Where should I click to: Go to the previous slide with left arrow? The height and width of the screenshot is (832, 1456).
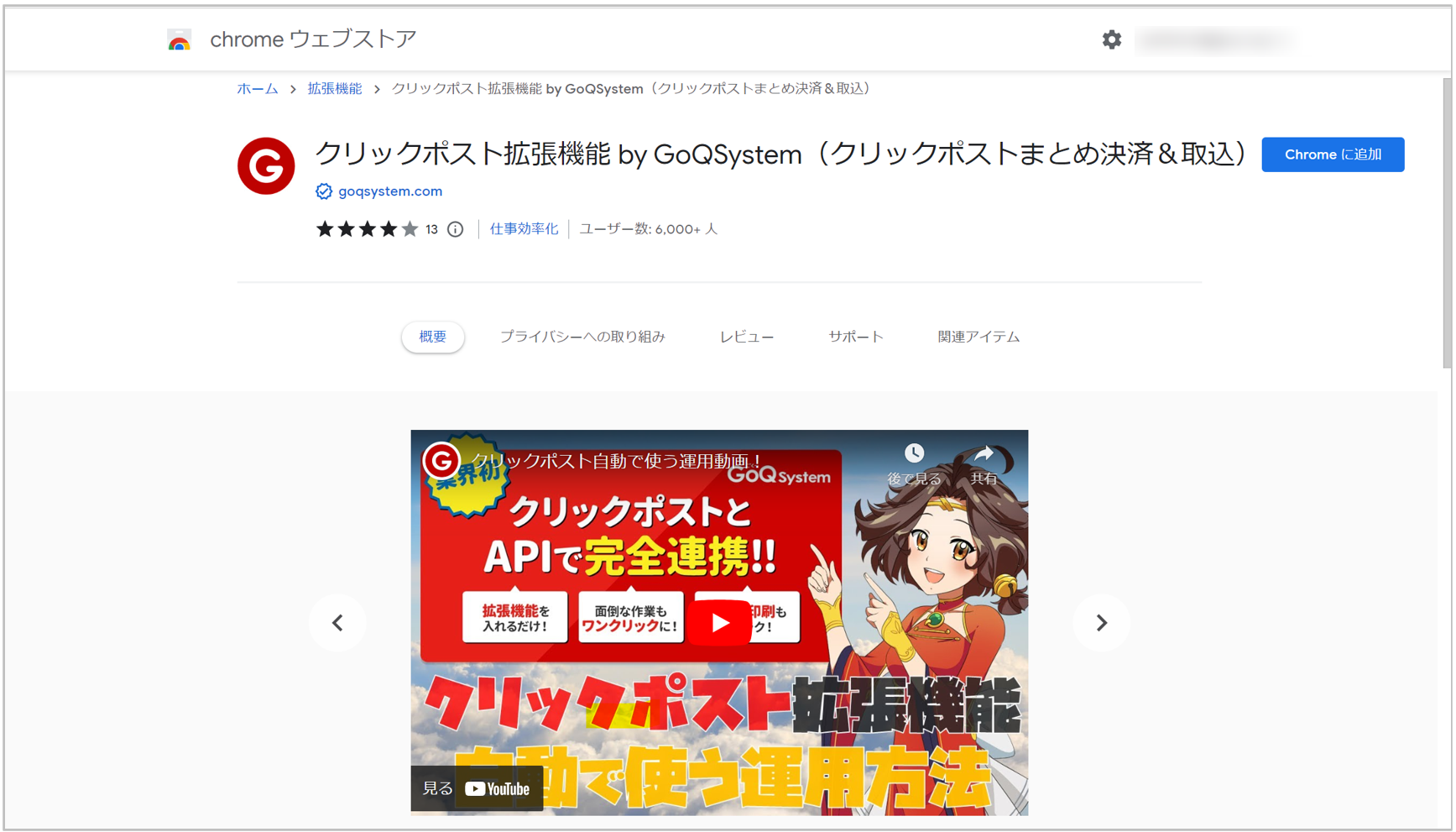click(337, 623)
